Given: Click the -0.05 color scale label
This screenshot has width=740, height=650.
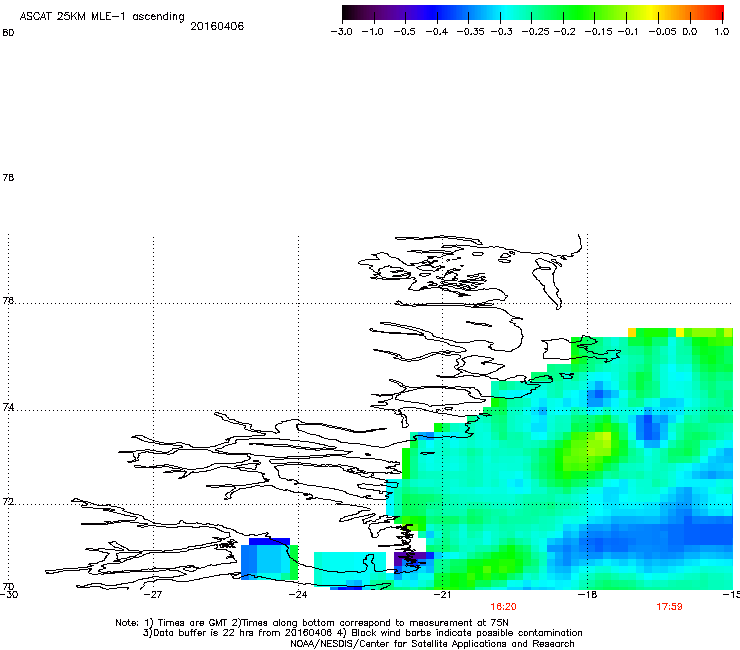Looking at the screenshot, I should 662,32.
